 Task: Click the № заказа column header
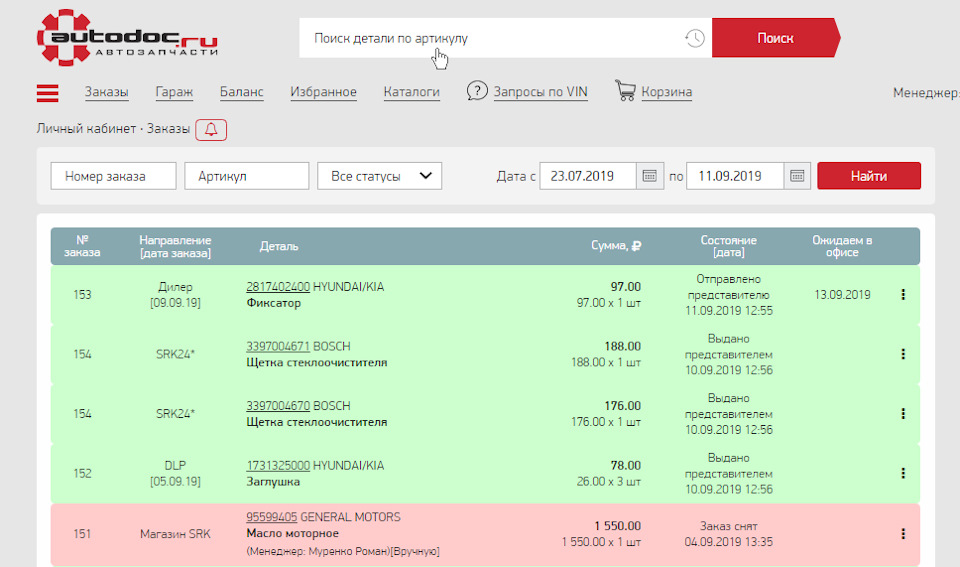(x=82, y=246)
